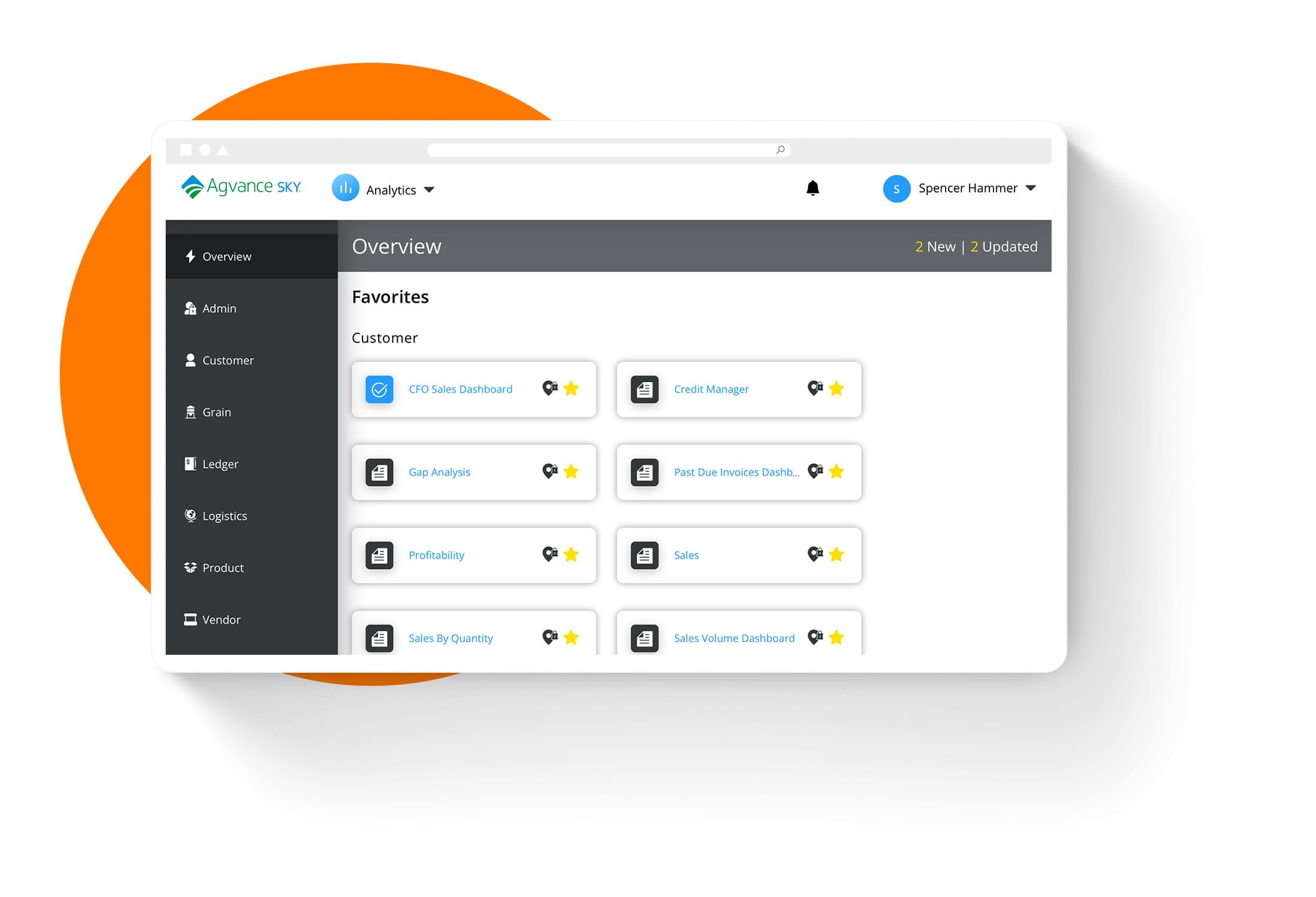Click the Sales Volume Dashboard document icon
The height and width of the screenshot is (897, 1316).
tap(644, 639)
